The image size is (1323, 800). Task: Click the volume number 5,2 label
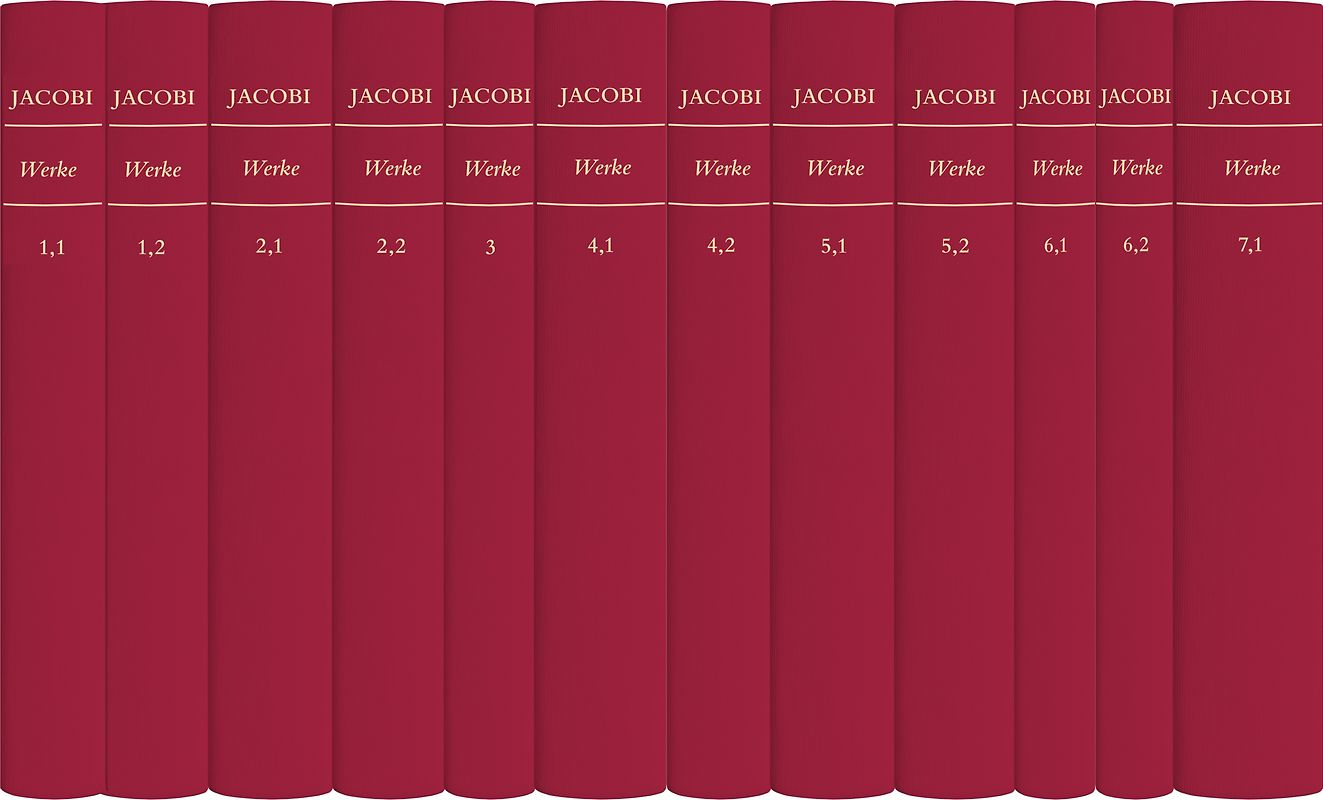pyautogui.click(x=955, y=247)
